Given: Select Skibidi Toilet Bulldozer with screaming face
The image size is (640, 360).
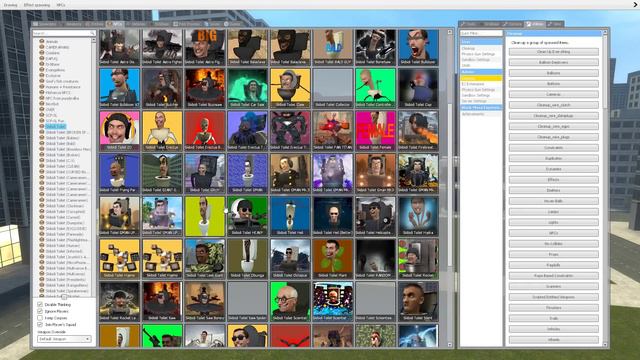Looking at the screenshot, I should point(418,47).
